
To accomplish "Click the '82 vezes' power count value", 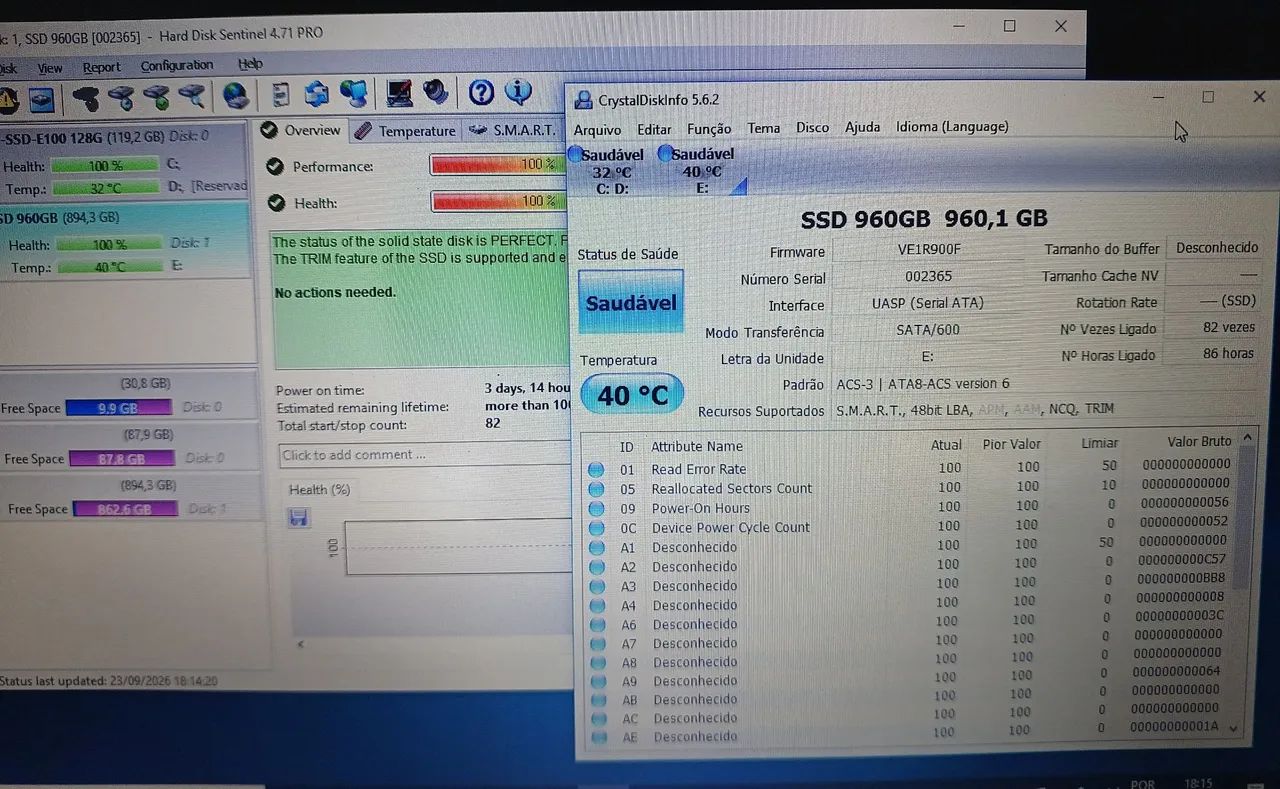I will pyautogui.click(x=1228, y=327).
